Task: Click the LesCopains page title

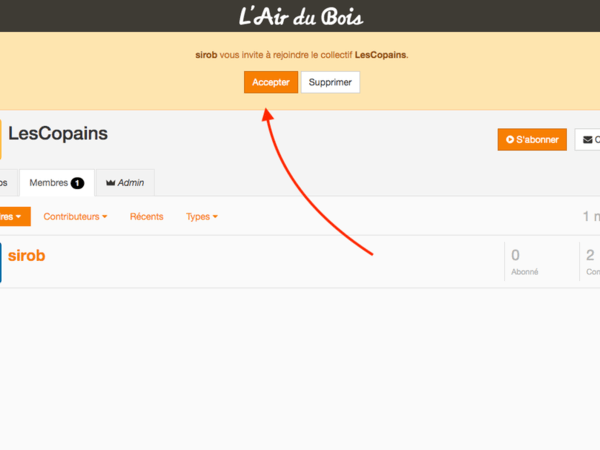Action: coord(58,134)
